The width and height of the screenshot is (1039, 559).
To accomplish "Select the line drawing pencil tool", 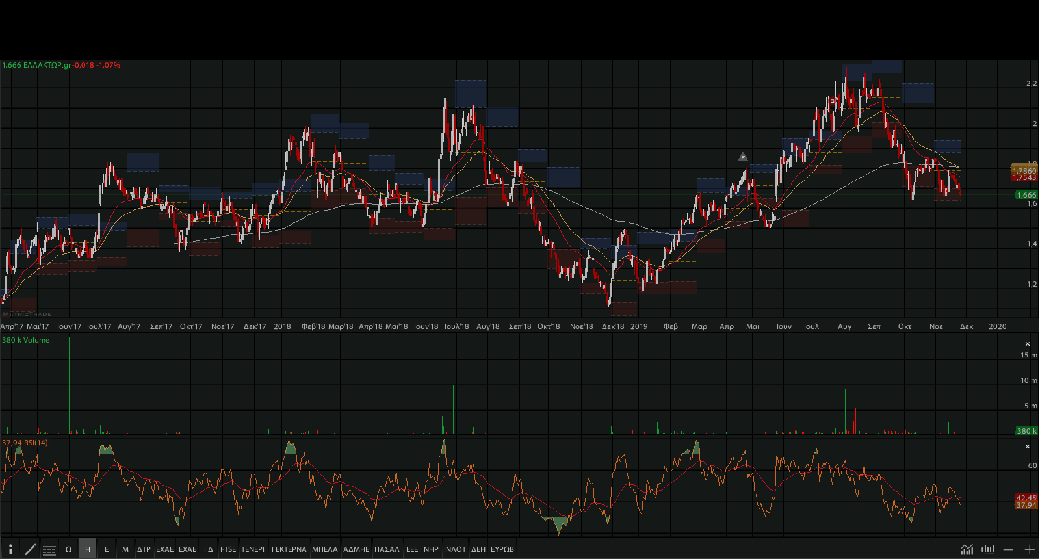I will coord(30,549).
